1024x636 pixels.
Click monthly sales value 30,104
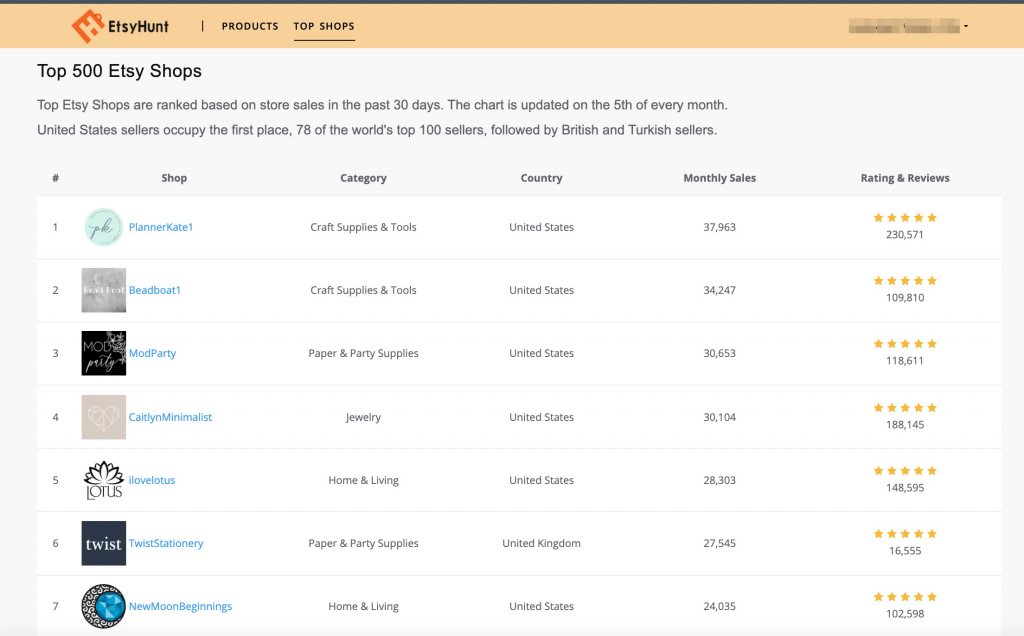(x=720, y=417)
